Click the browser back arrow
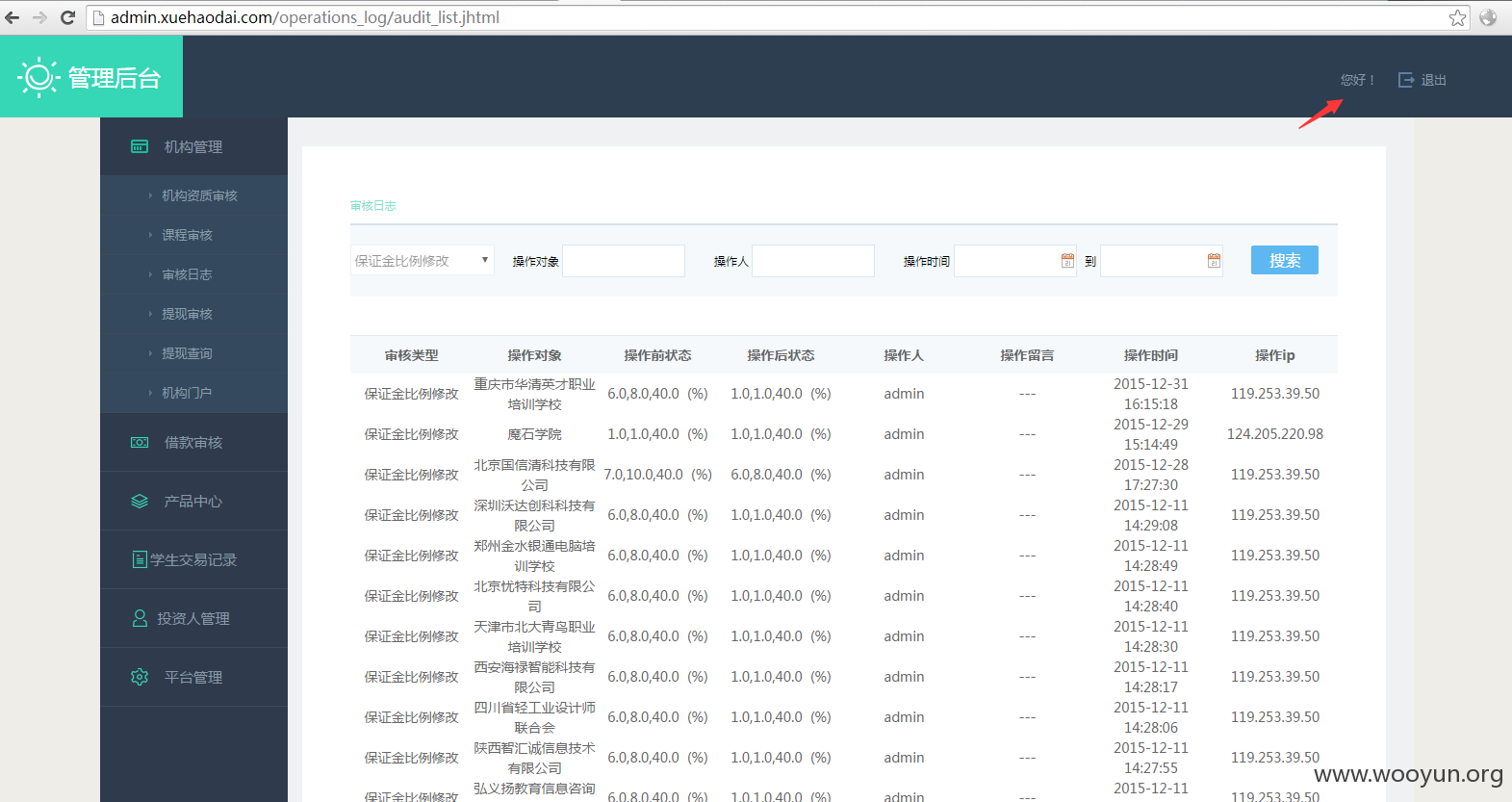The height and width of the screenshot is (802, 1512). click(x=13, y=17)
